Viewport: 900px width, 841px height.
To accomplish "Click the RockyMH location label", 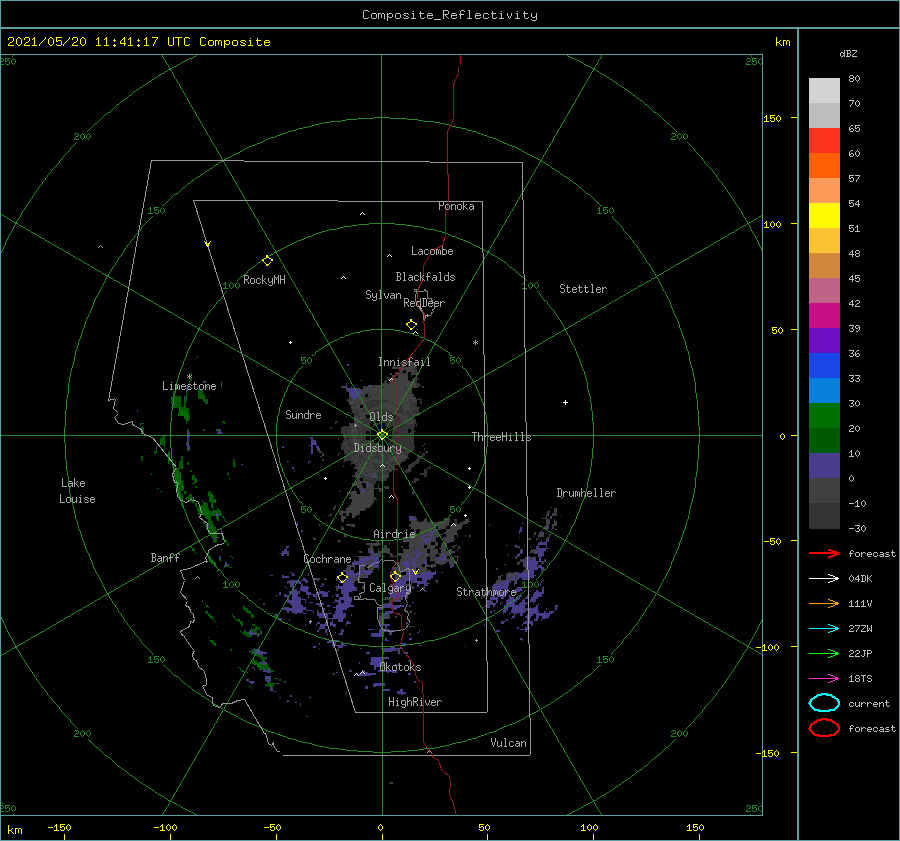I will pyautogui.click(x=264, y=280).
